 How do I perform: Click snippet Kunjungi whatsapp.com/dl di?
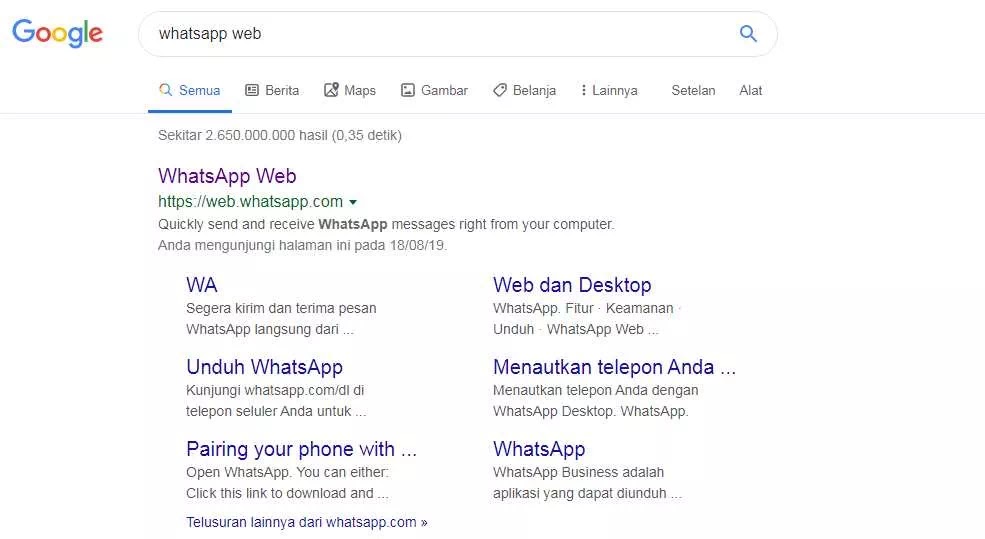point(275,390)
